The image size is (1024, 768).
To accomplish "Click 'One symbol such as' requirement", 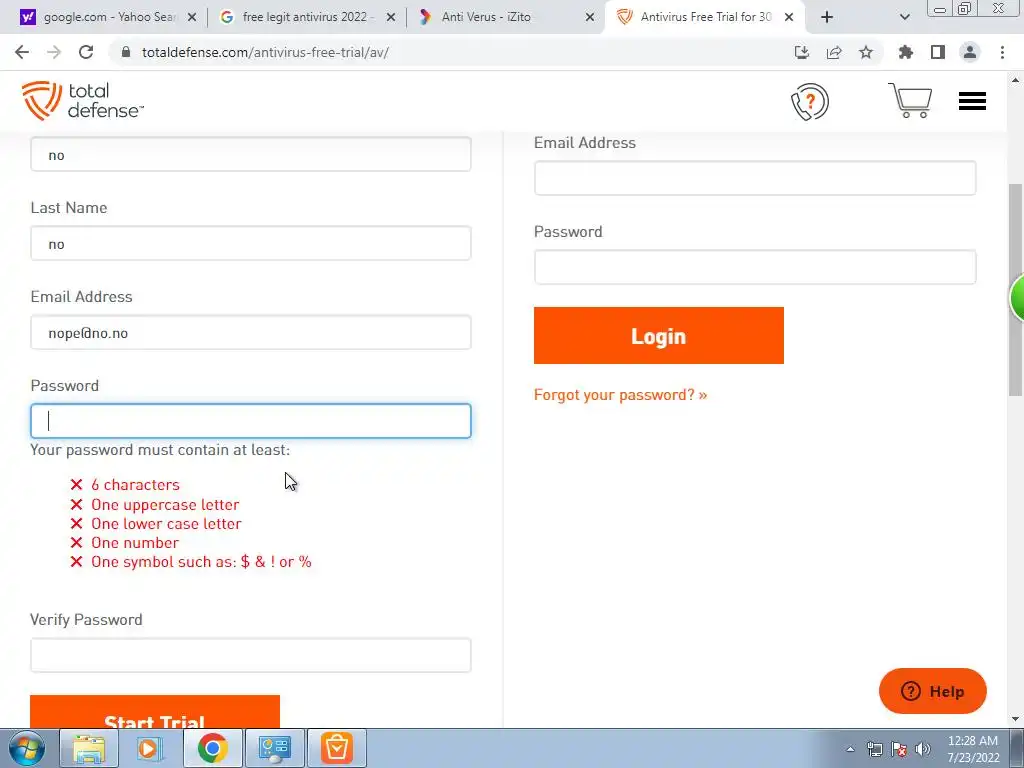I will pos(201,562).
